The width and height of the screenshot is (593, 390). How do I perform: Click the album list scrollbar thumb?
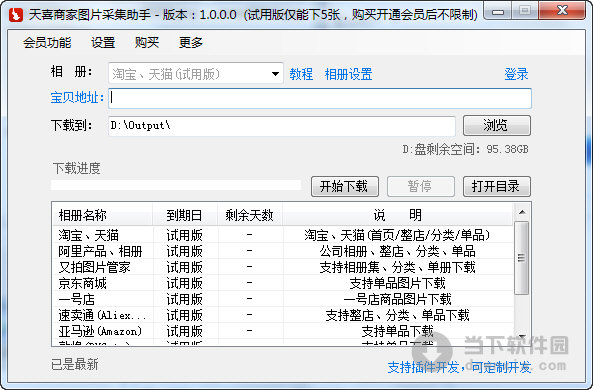tap(522, 258)
